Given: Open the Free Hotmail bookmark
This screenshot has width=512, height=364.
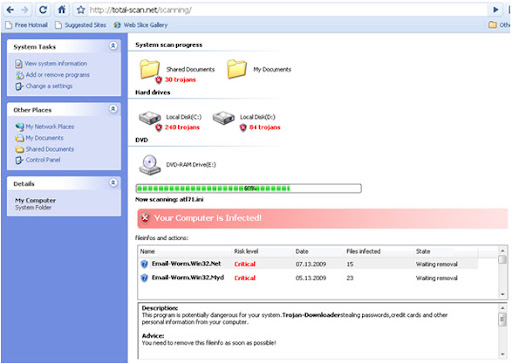Looking at the screenshot, I should click(27, 25).
